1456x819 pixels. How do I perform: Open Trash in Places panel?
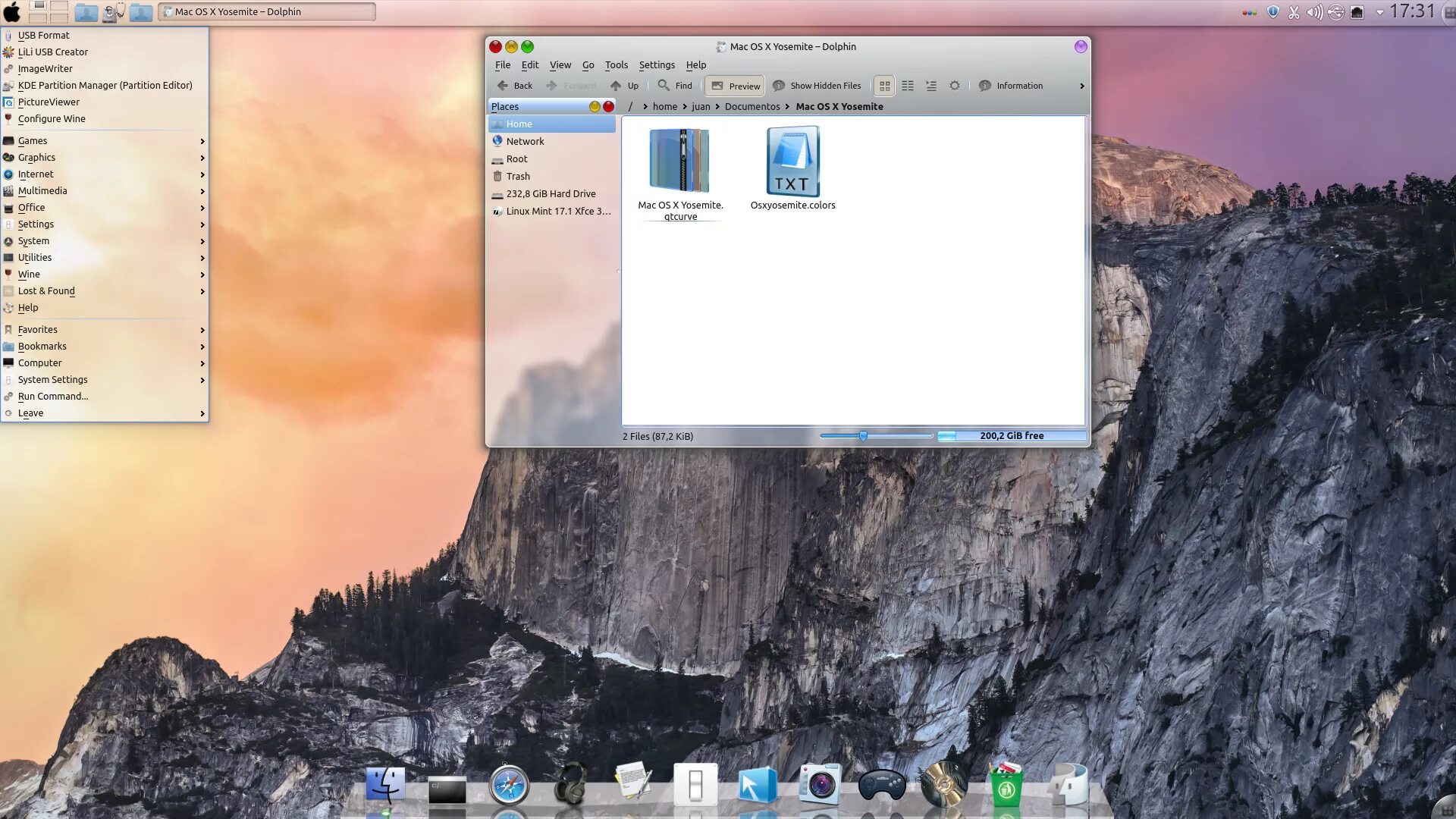[518, 177]
